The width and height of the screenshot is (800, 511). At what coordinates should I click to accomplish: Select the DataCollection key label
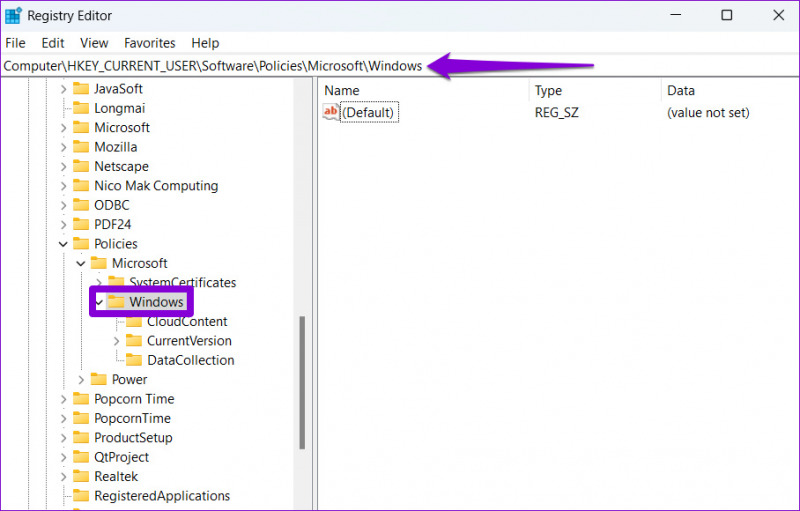tap(191, 361)
